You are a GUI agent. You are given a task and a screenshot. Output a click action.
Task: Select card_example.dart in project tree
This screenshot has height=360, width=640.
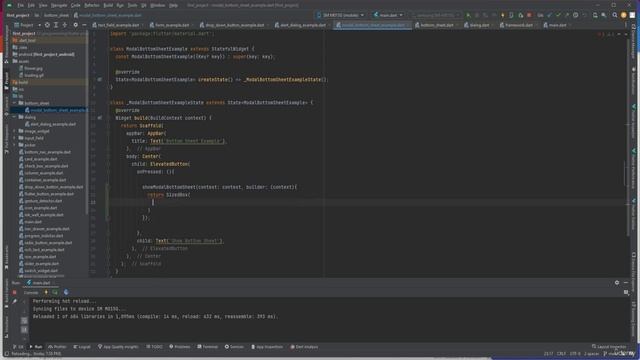[x=40, y=159]
